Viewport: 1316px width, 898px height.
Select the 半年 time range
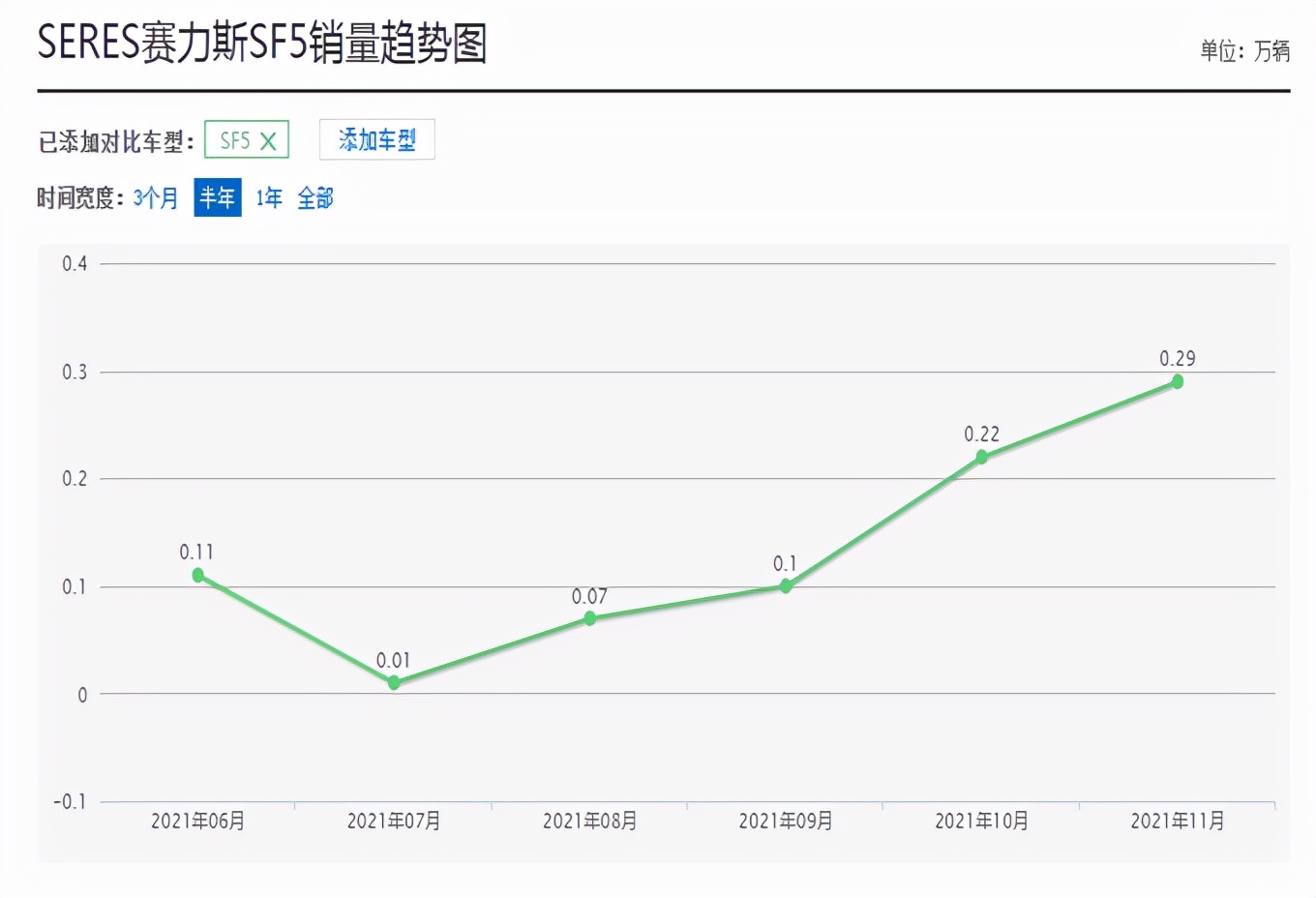[218, 198]
